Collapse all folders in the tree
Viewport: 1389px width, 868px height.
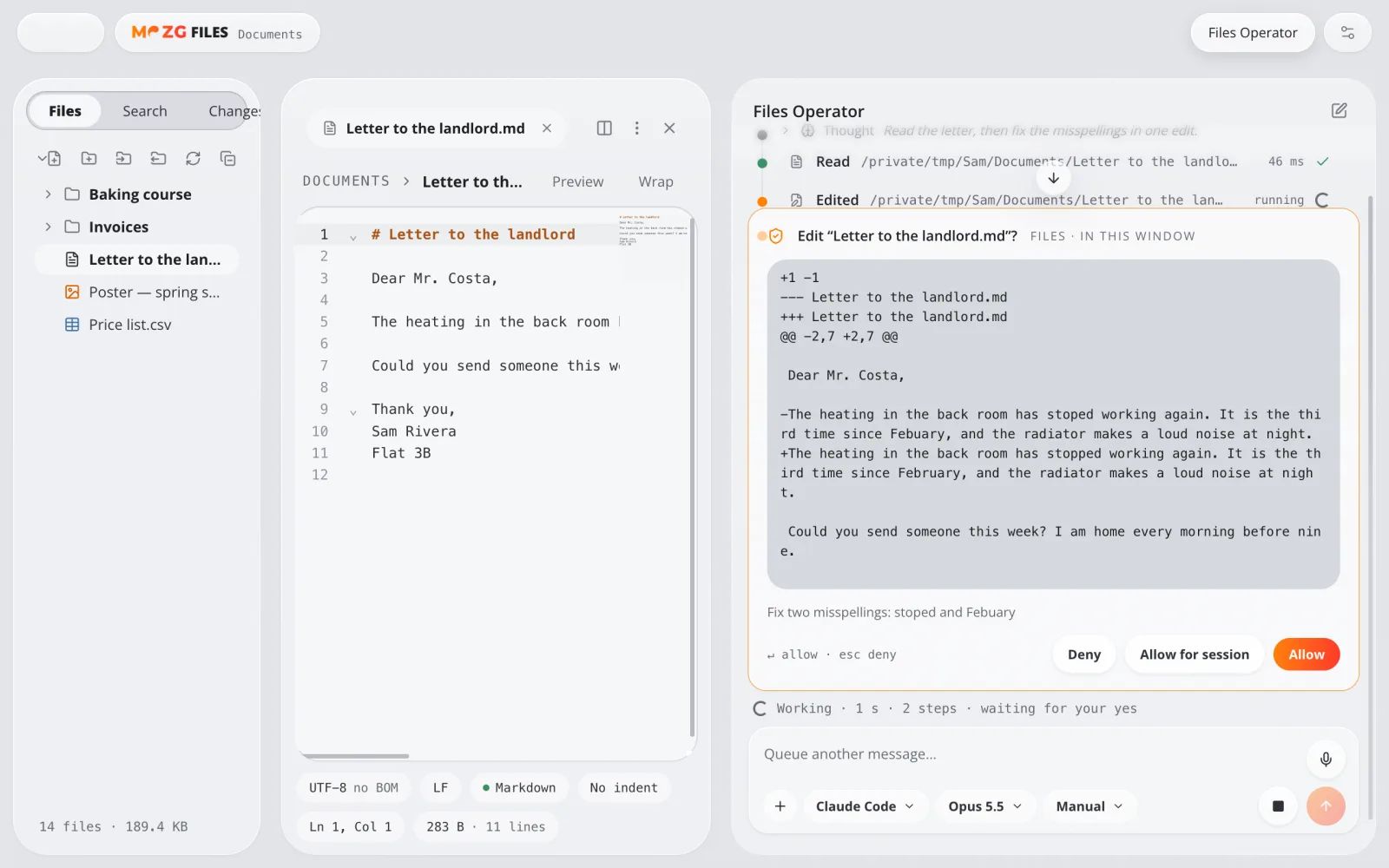click(x=227, y=158)
